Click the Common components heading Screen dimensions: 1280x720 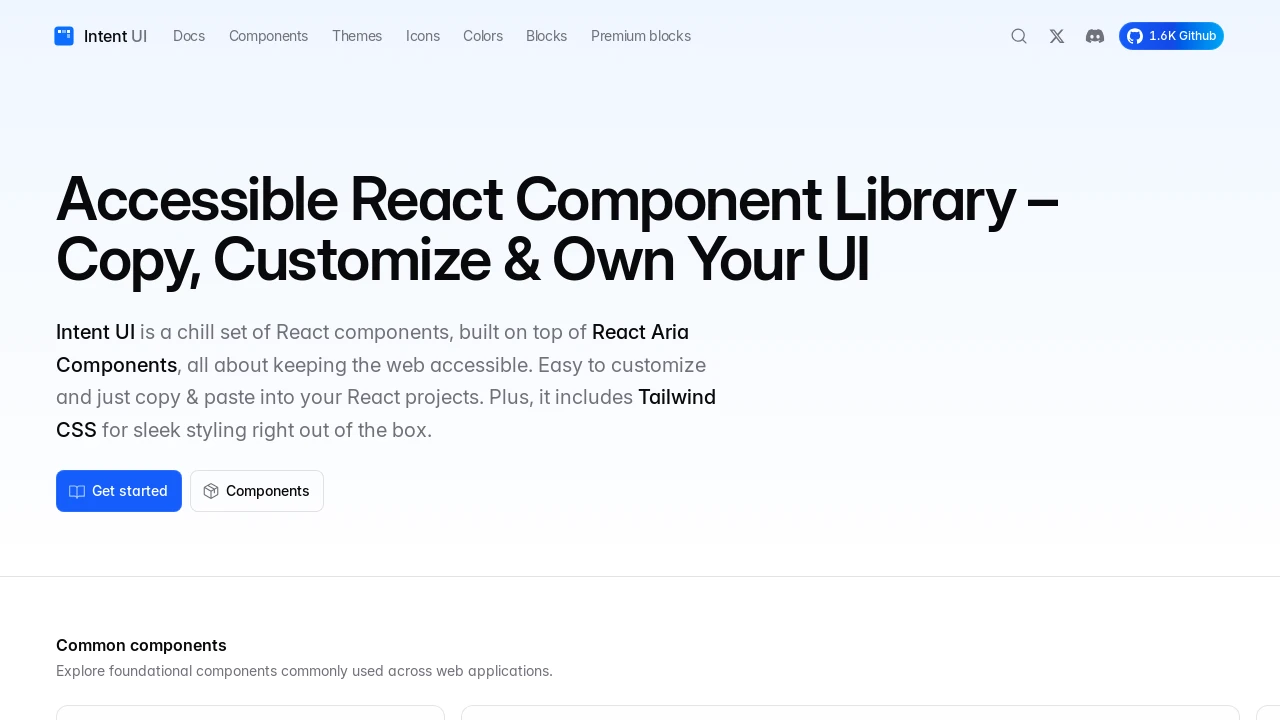[x=141, y=645]
